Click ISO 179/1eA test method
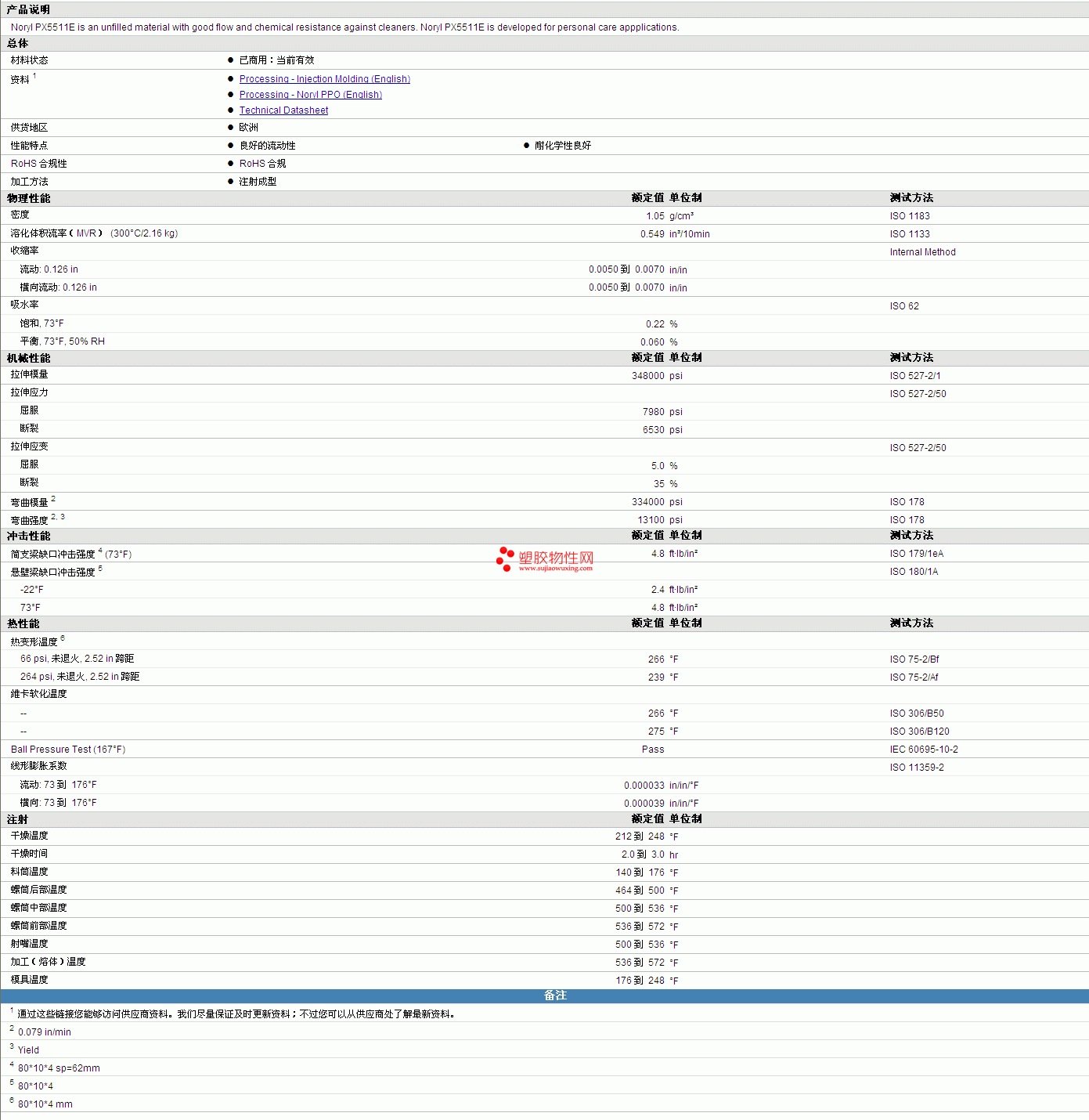1089x1120 pixels. tap(917, 554)
